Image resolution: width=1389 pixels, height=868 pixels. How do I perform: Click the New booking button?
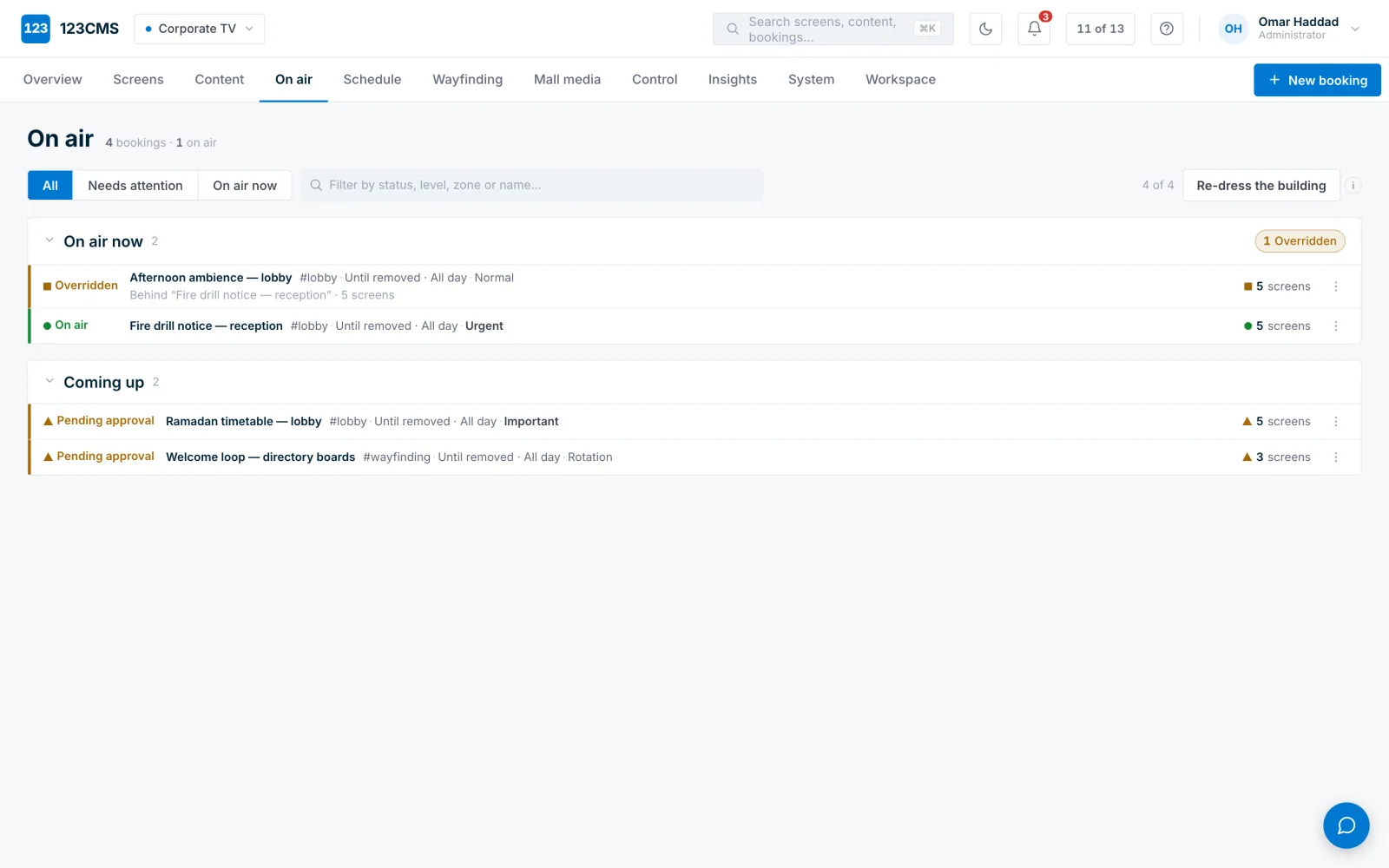1317,80
